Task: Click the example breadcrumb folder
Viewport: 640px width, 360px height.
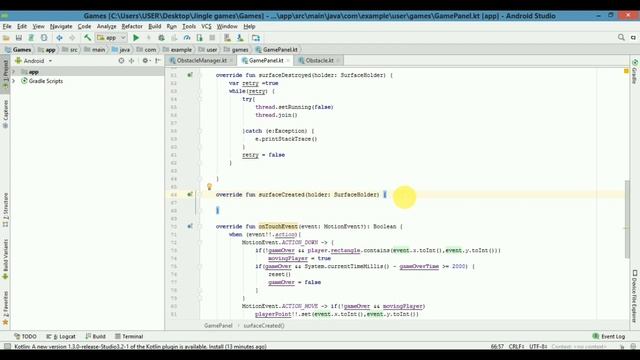Action: tap(177, 49)
